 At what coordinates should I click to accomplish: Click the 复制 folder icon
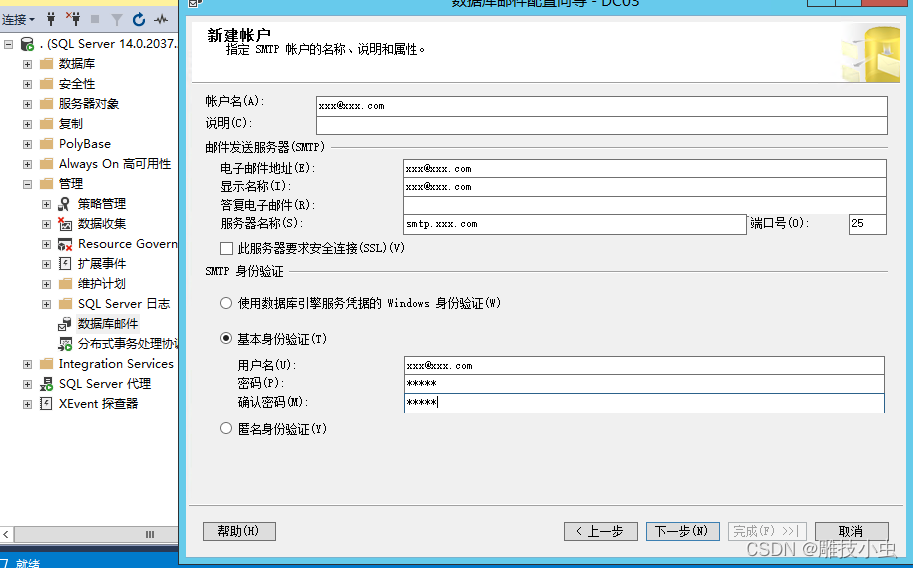click(47, 124)
